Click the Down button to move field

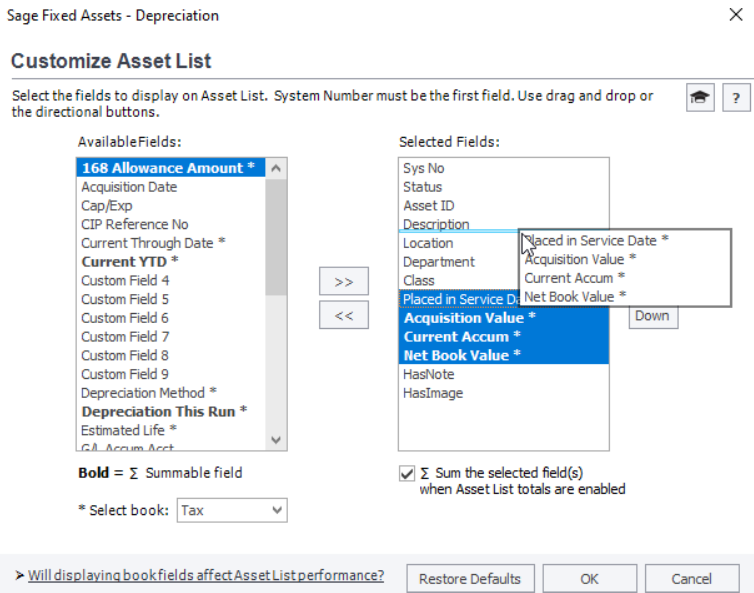(652, 315)
